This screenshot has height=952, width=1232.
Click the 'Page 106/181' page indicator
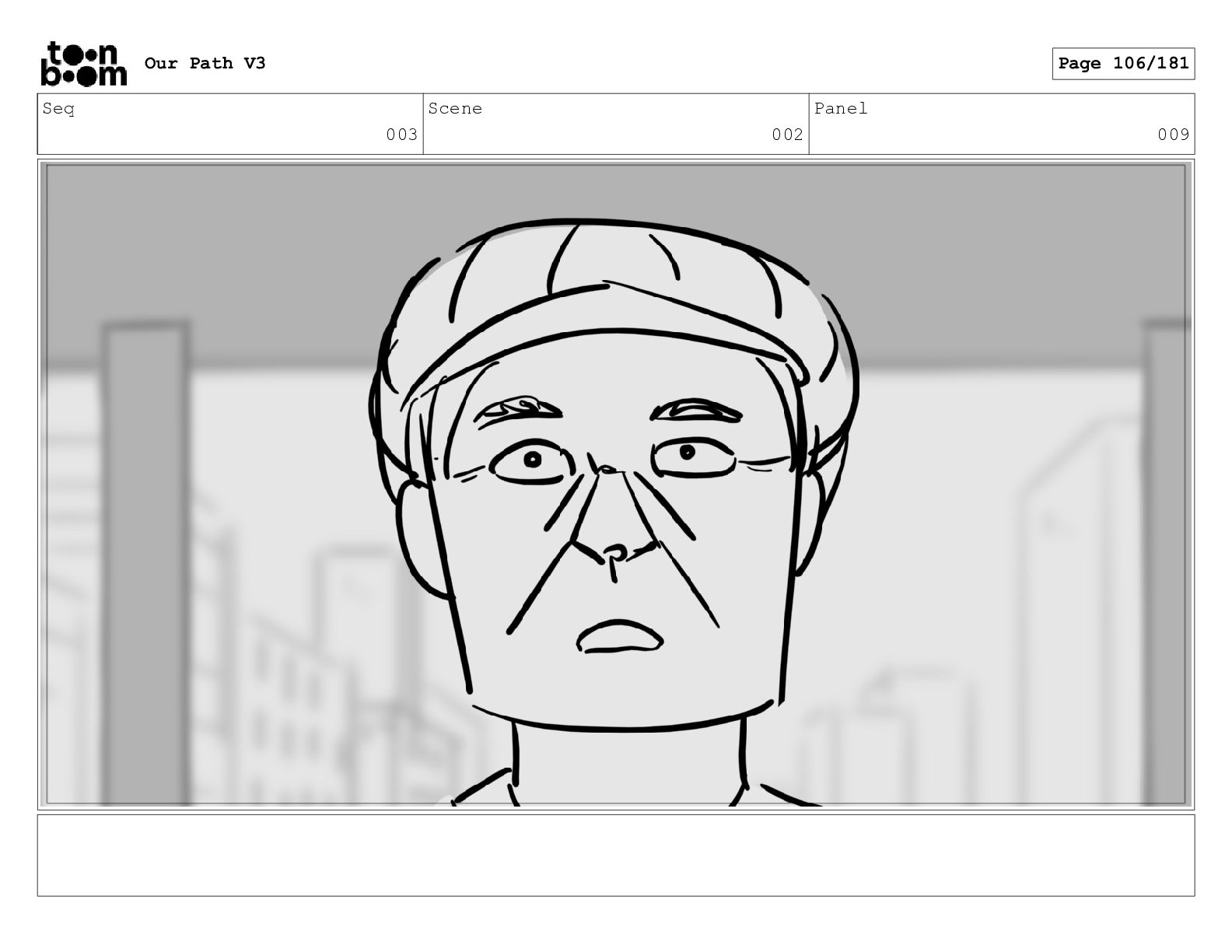[x=1123, y=64]
